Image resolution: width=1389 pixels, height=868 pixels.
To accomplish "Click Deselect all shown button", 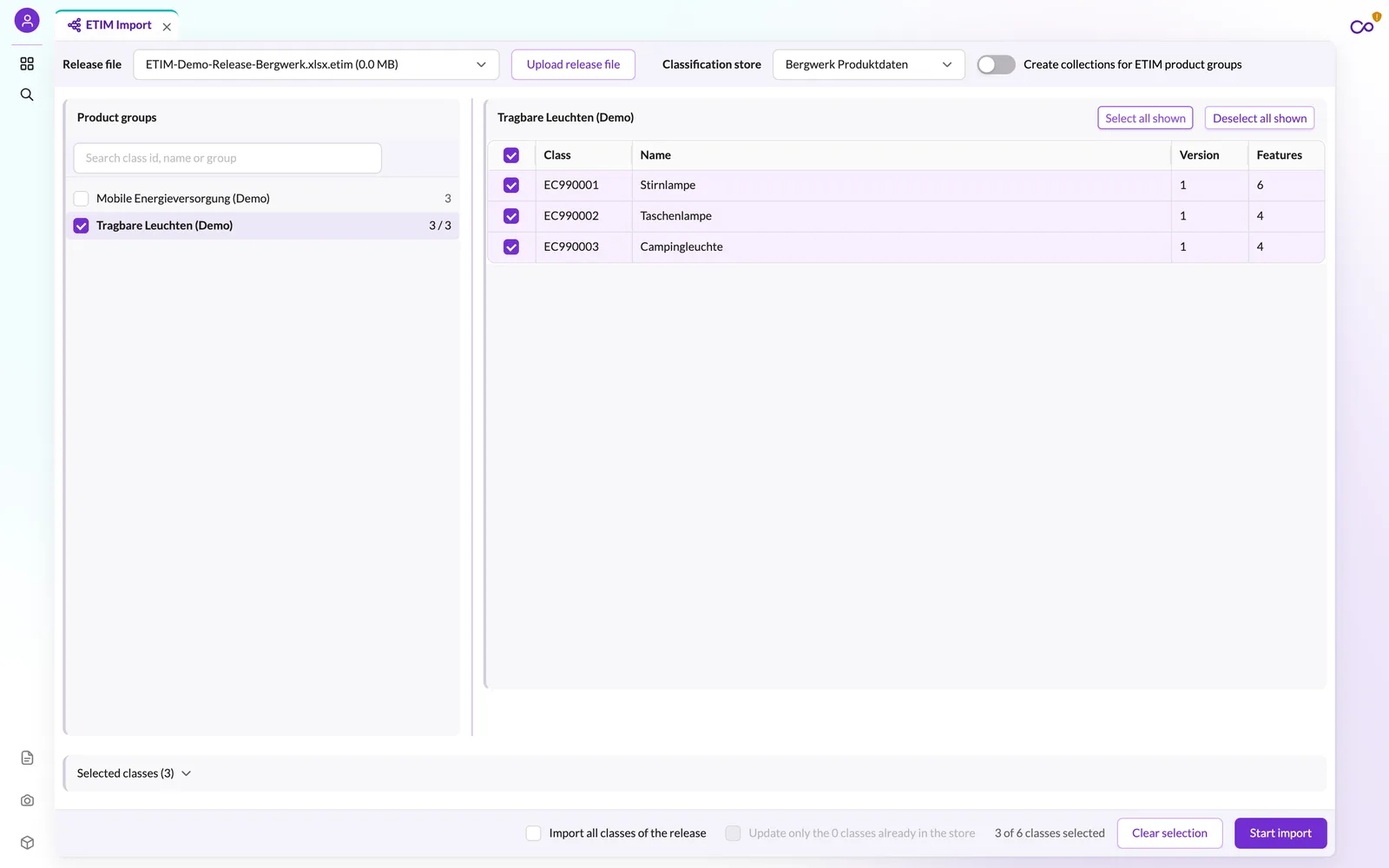I will (x=1260, y=118).
